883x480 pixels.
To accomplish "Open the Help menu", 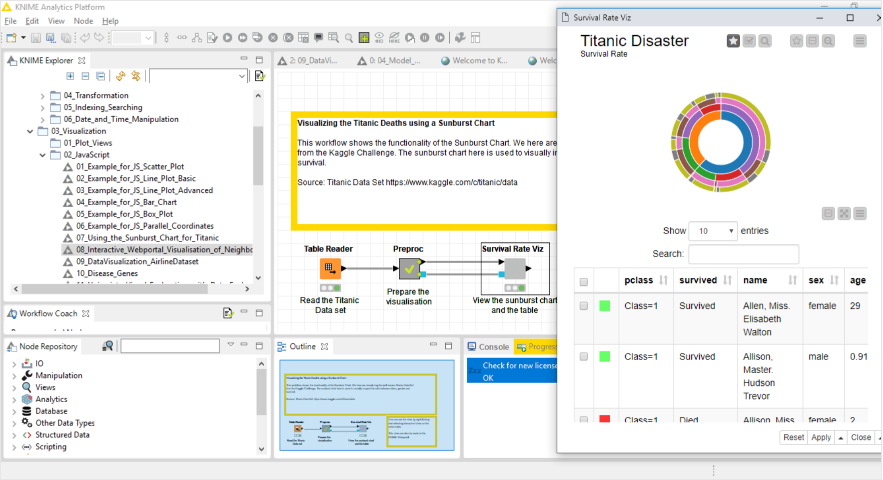I will pyautogui.click(x=110, y=21).
